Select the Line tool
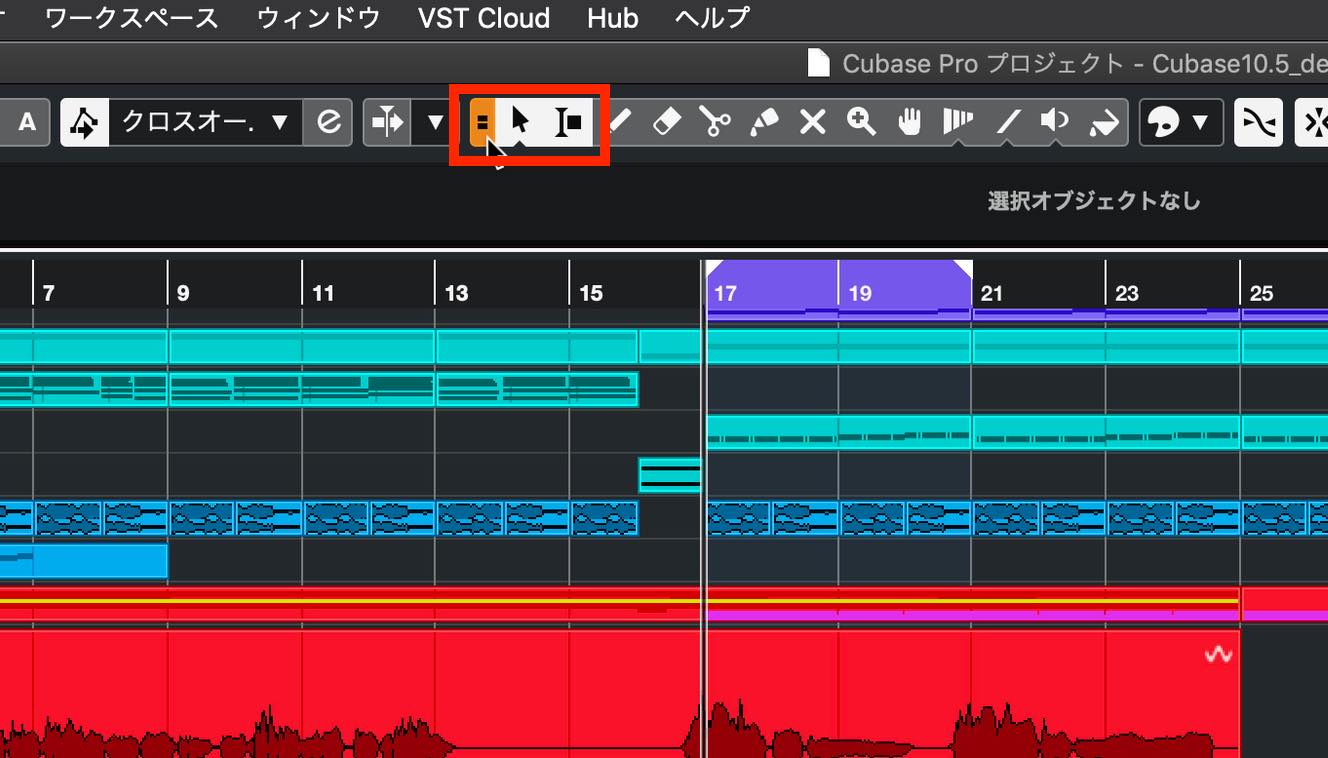Image resolution: width=1328 pixels, height=758 pixels. (1007, 122)
